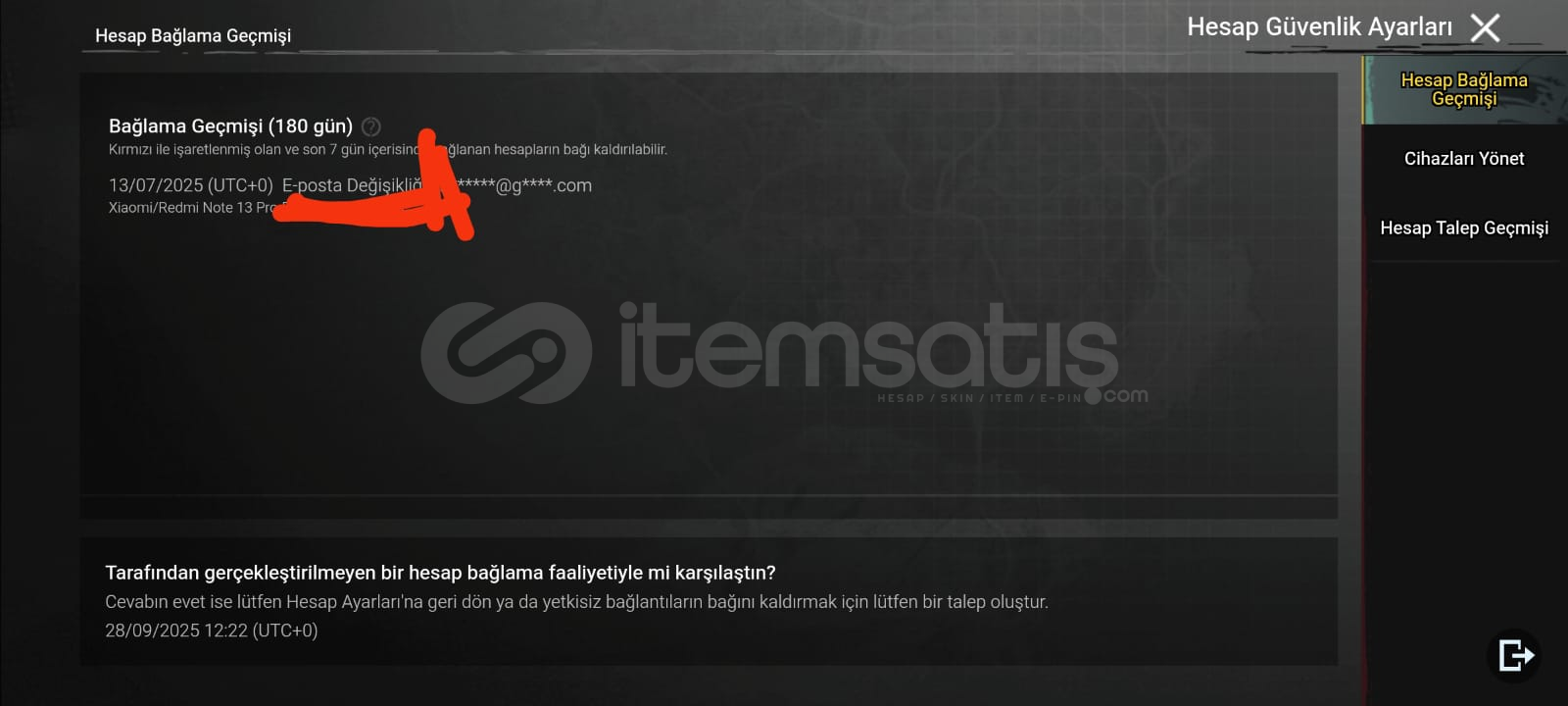Tap the exit icon at bottom right
This screenshot has width=1568, height=706.
pyautogui.click(x=1514, y=655)
